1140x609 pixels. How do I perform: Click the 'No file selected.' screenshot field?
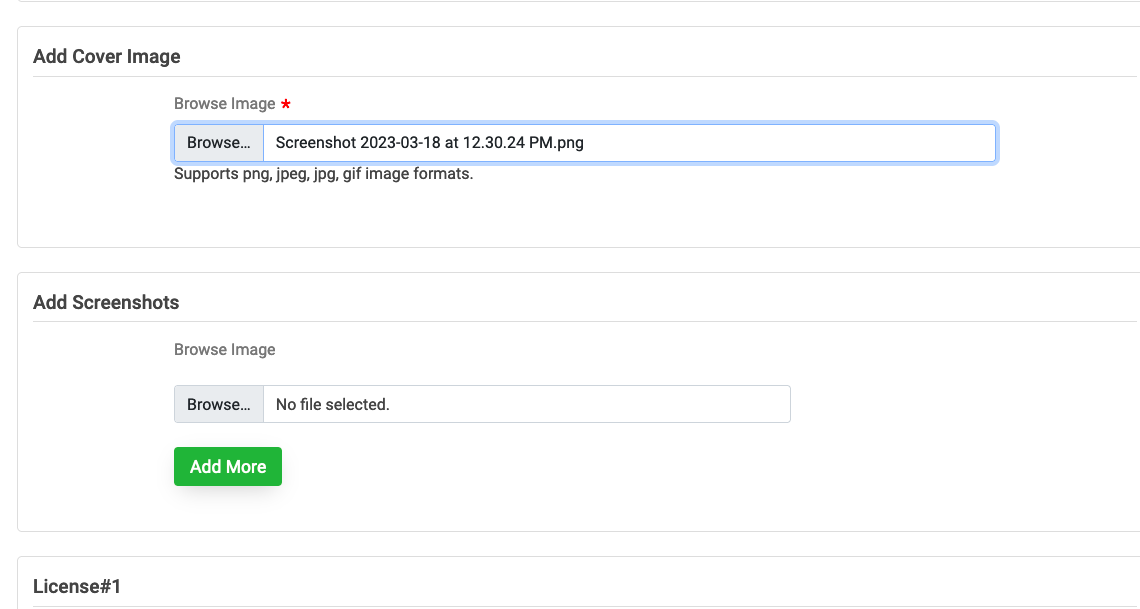pos(526,404)
